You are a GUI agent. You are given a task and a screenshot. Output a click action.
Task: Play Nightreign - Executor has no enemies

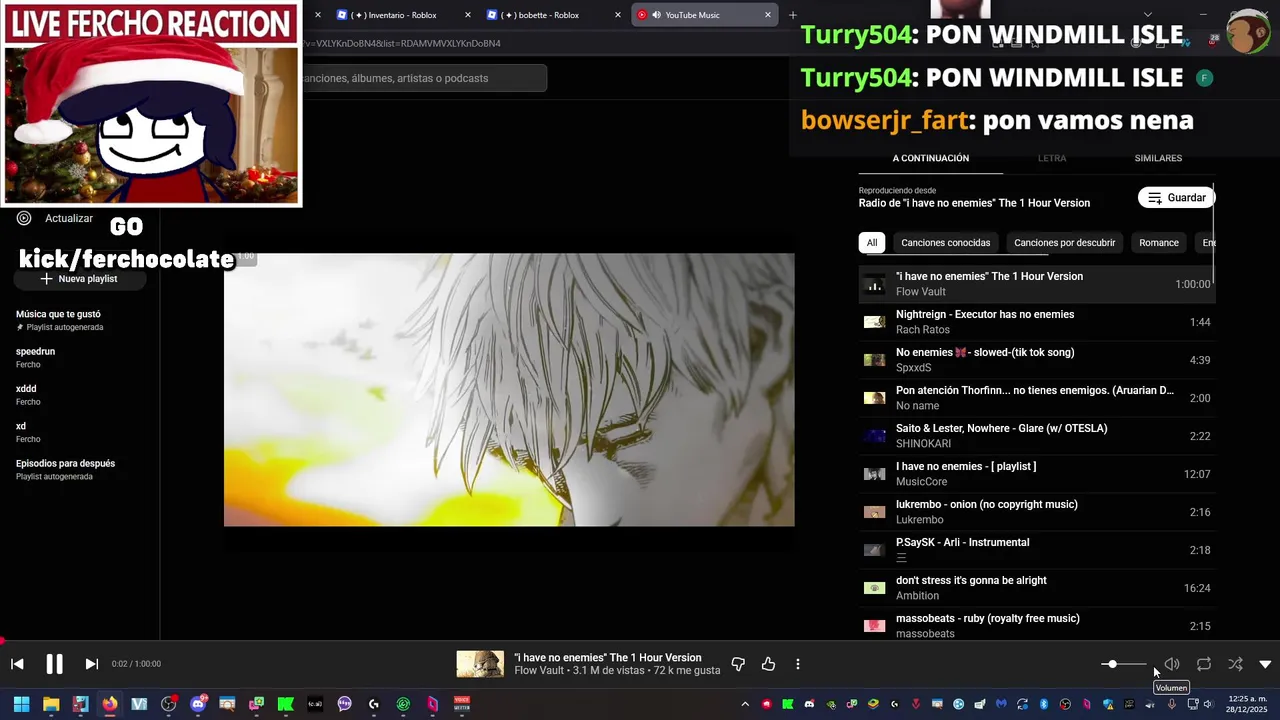pyautogui.click(x=1037, y=322)
